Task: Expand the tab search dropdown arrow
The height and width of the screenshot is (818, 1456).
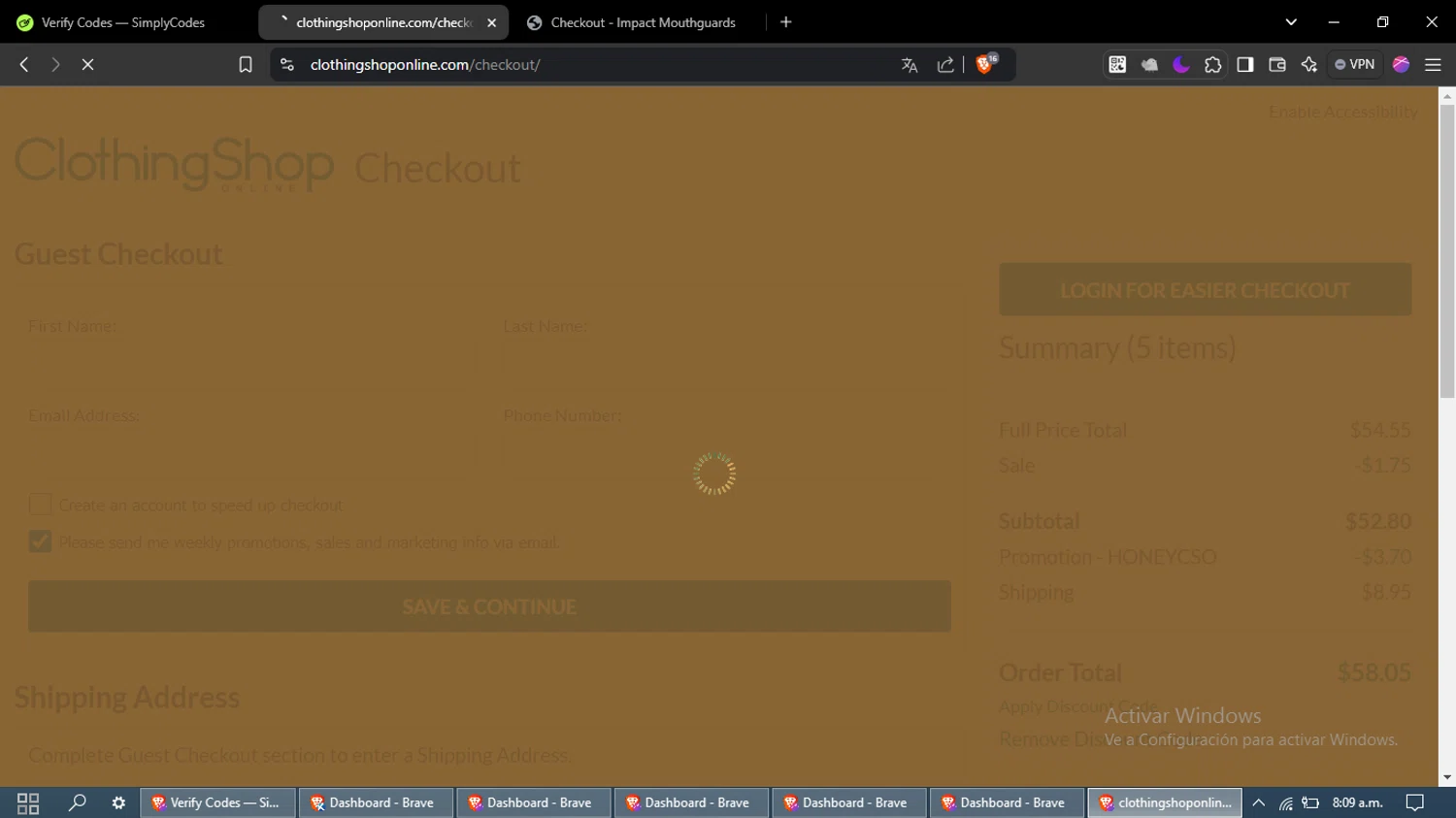Action: (x=1291, y=22)
